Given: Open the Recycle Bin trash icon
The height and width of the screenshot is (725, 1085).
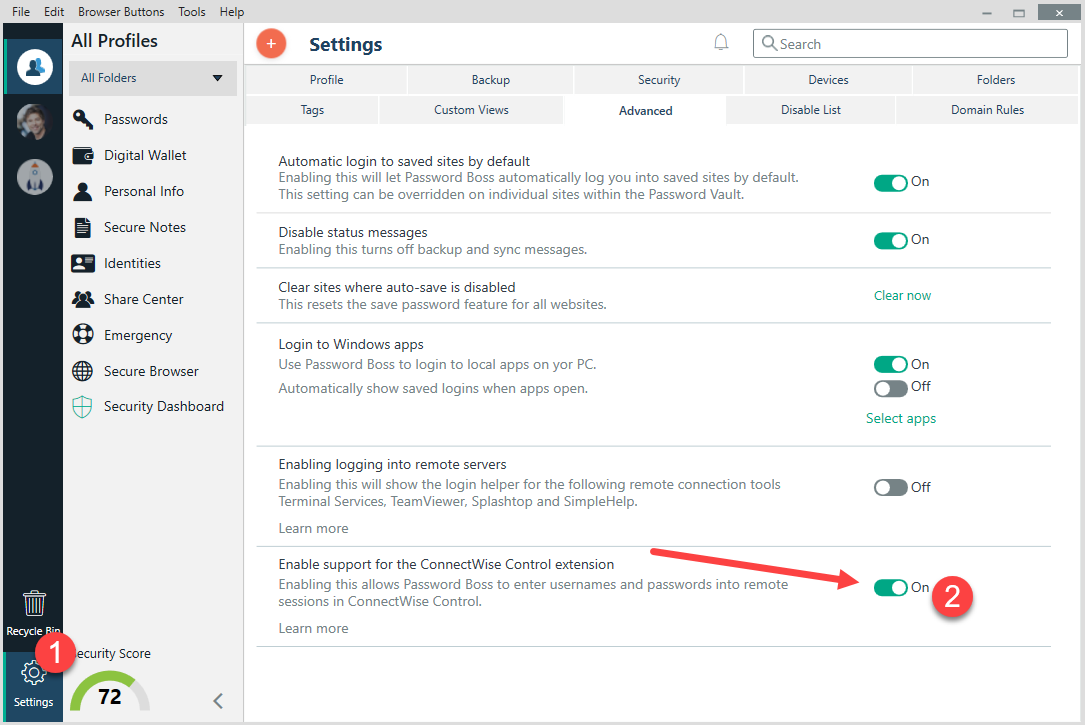Looking at the screenshot, I should tap(34, 603).
